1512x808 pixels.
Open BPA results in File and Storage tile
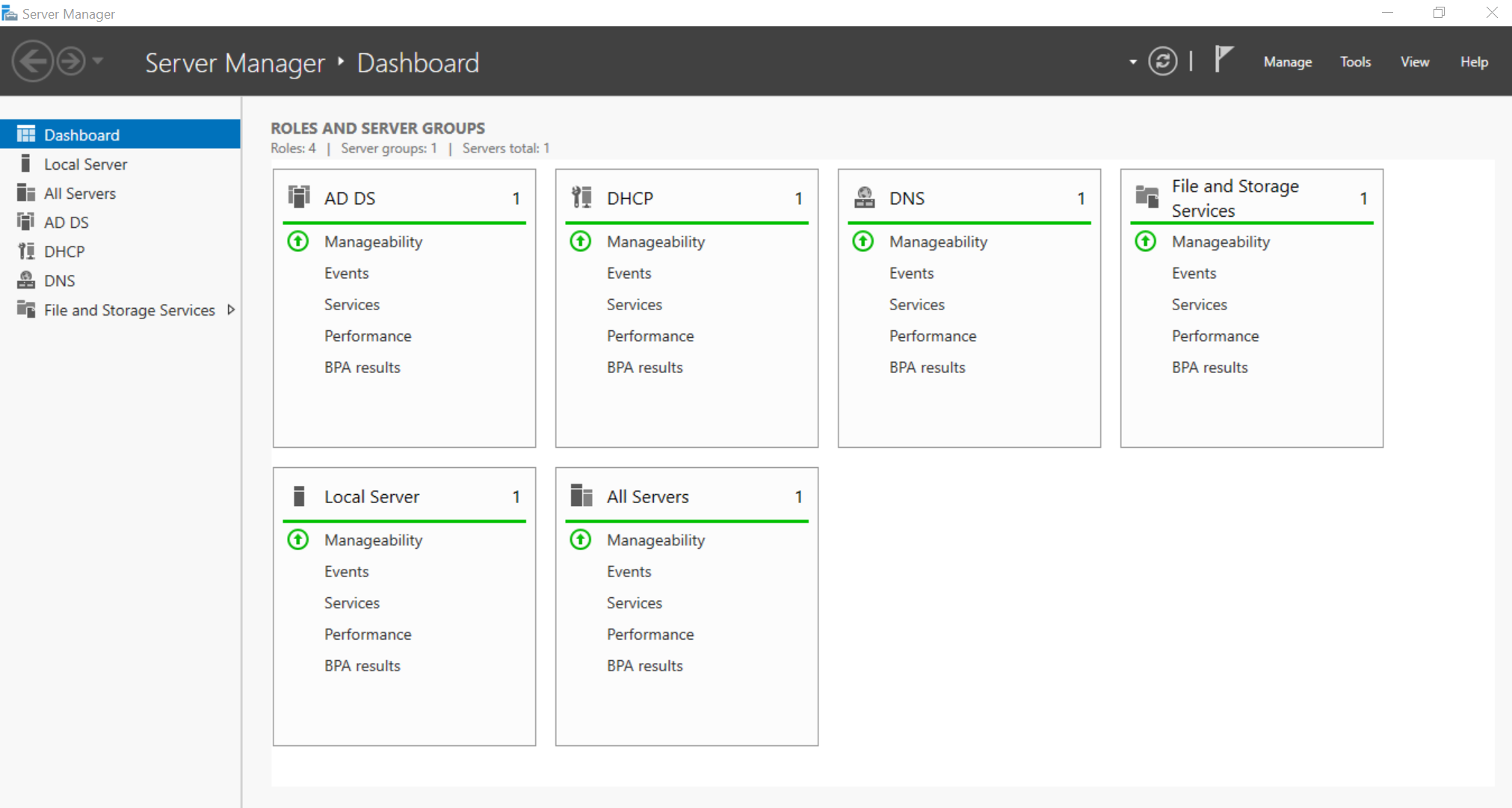pyautogui.click(x=1209, y=367)
